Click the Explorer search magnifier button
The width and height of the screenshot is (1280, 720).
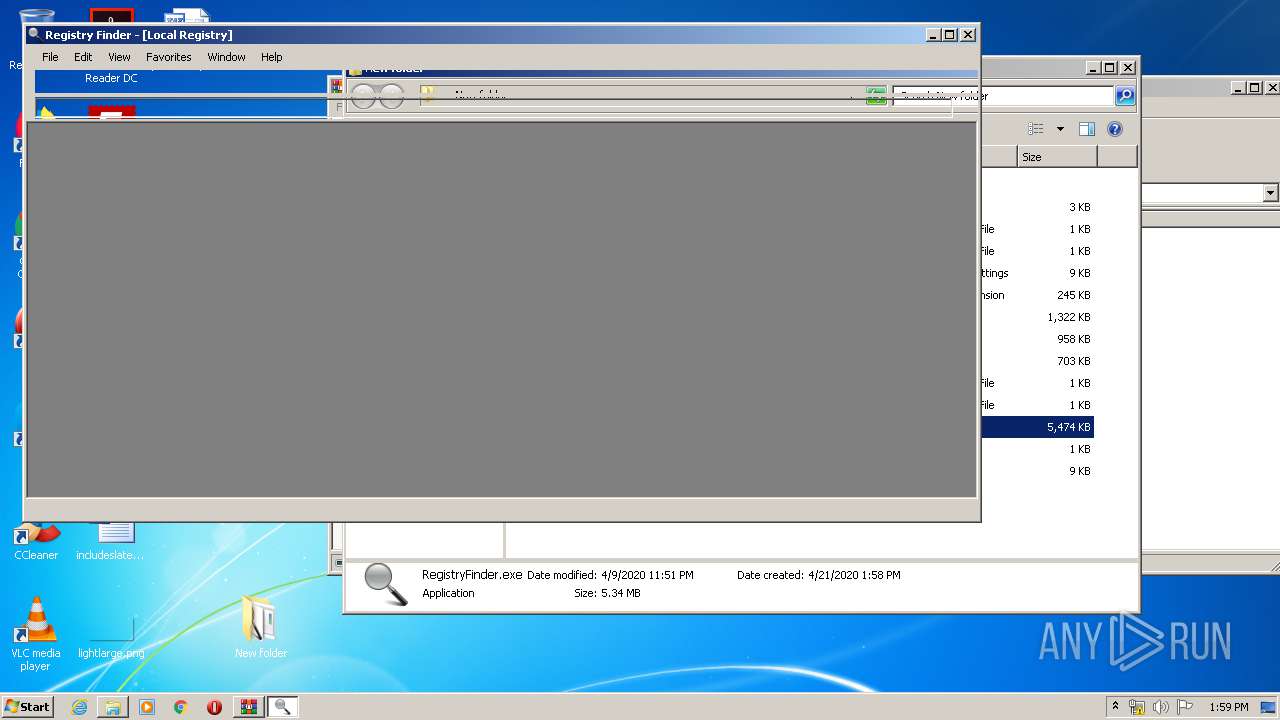(x=1125, y=96)
